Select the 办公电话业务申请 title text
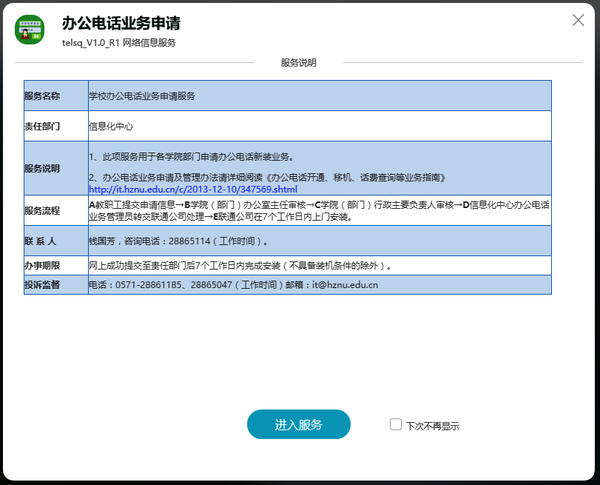Screen dimensions: 600x485 tap(121, 23)
